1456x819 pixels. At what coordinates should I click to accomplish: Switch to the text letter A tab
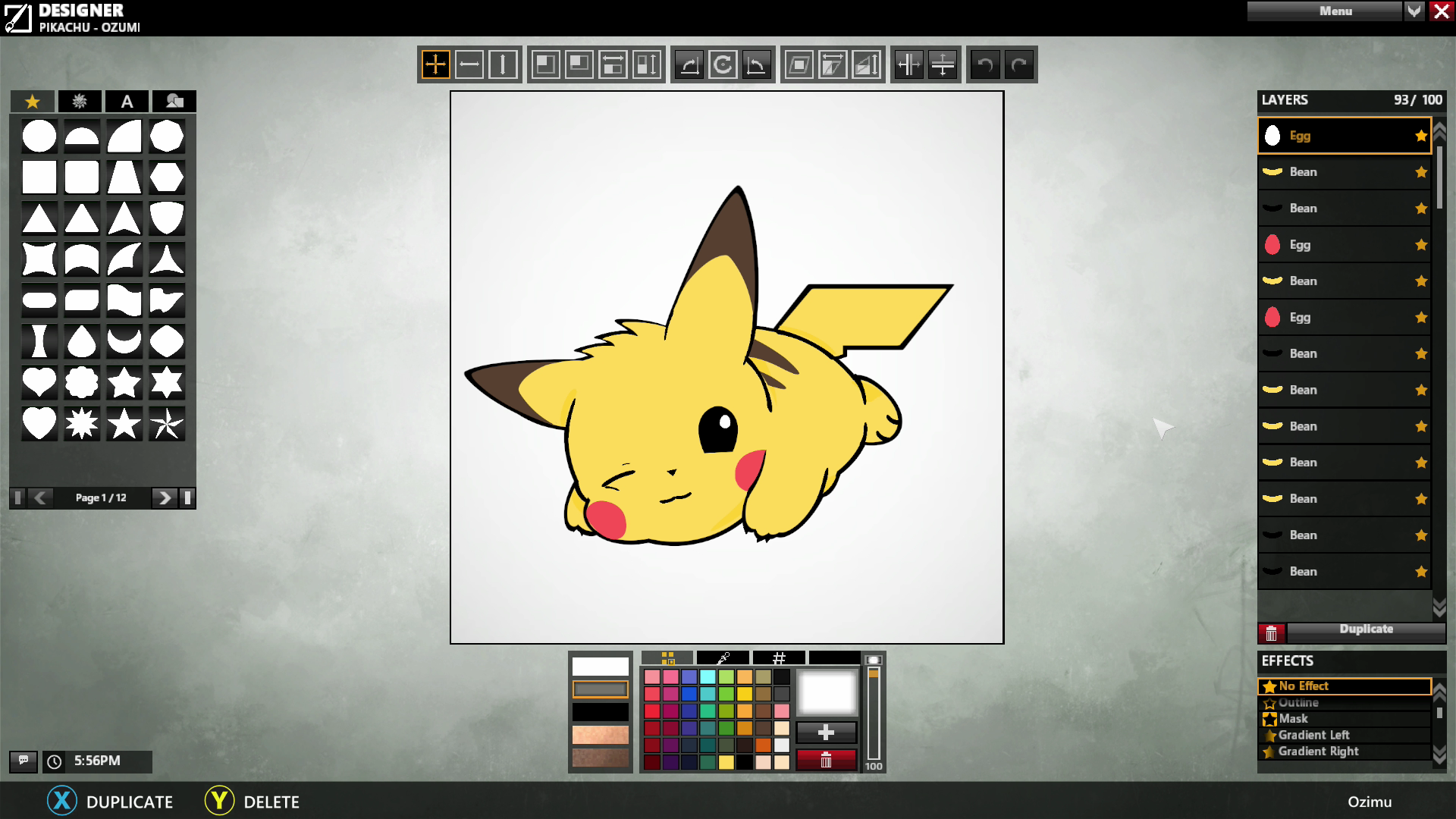tap(127, 101)
